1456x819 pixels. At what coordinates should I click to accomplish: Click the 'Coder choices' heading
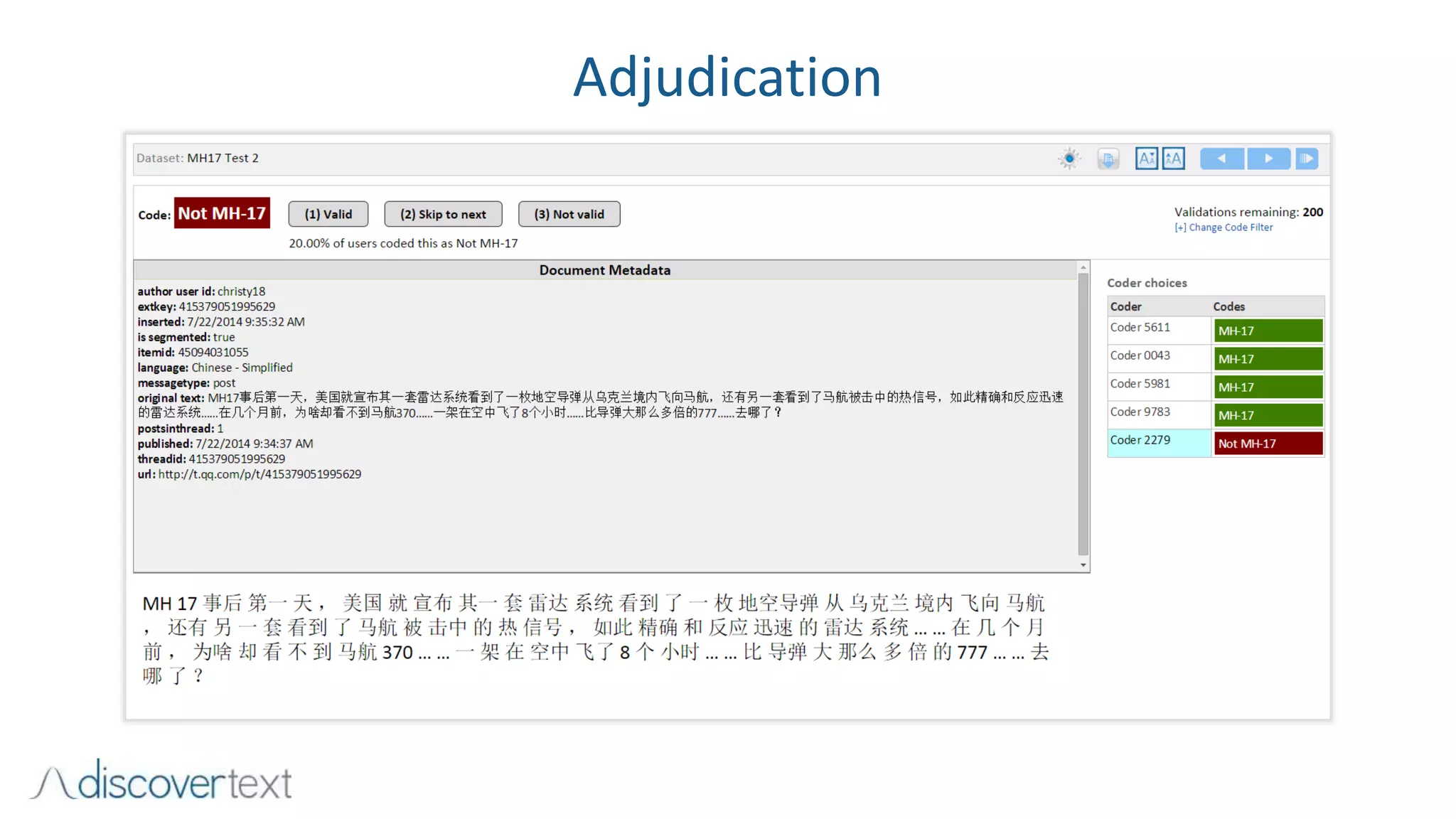[1147, 283]
